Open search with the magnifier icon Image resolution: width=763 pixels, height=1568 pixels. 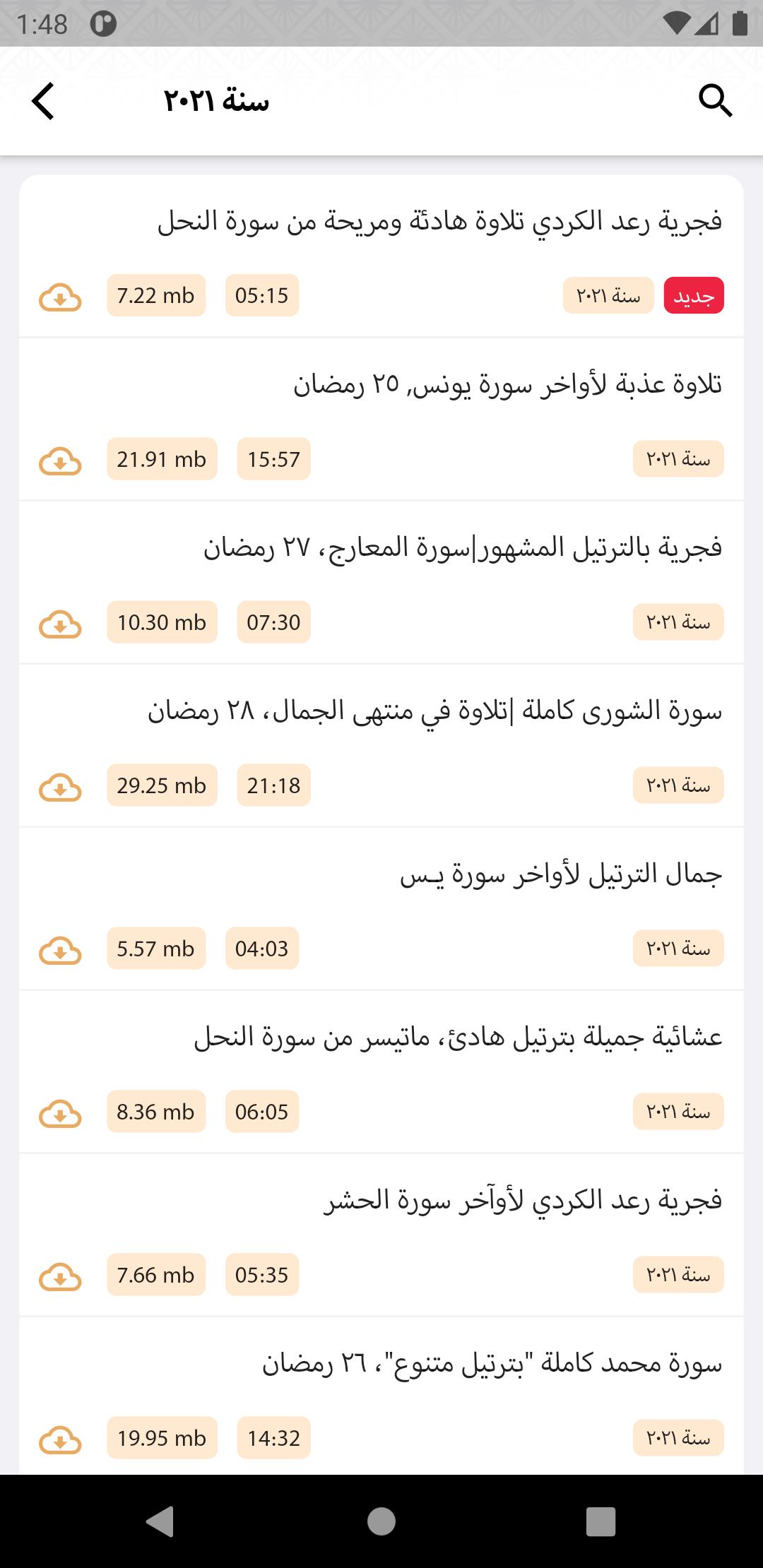715,101
